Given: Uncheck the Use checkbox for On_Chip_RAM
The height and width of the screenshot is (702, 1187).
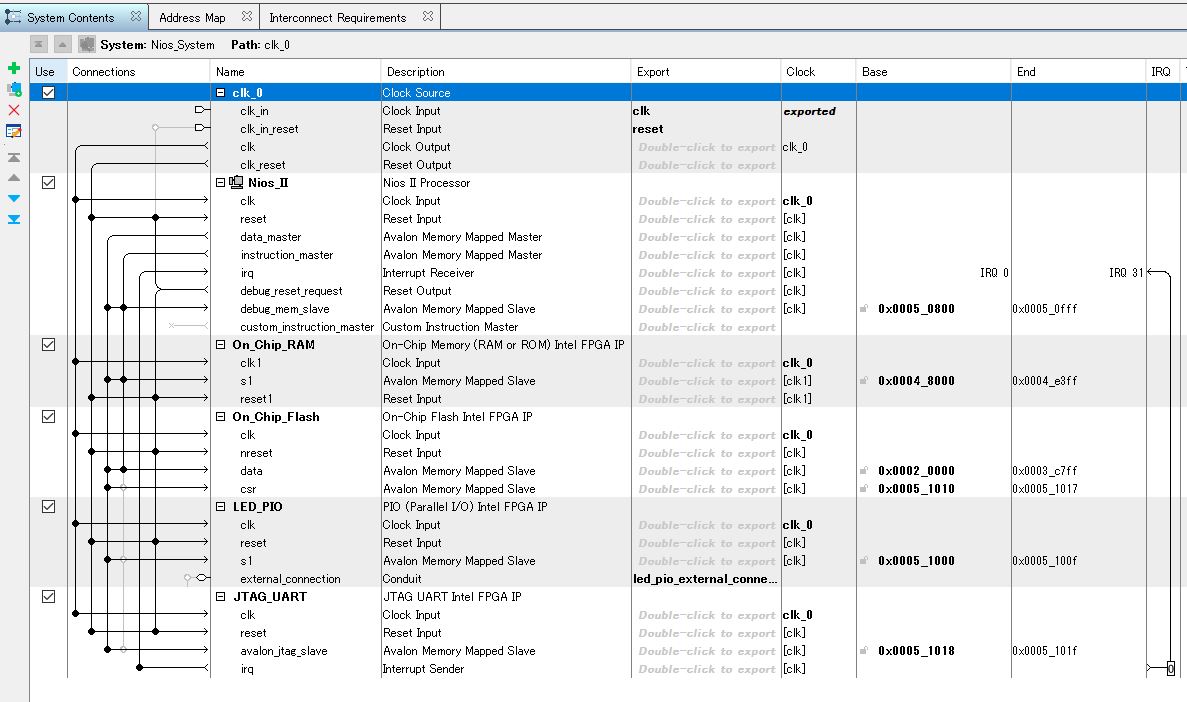Looking at the screenshot, I should 48,345.
